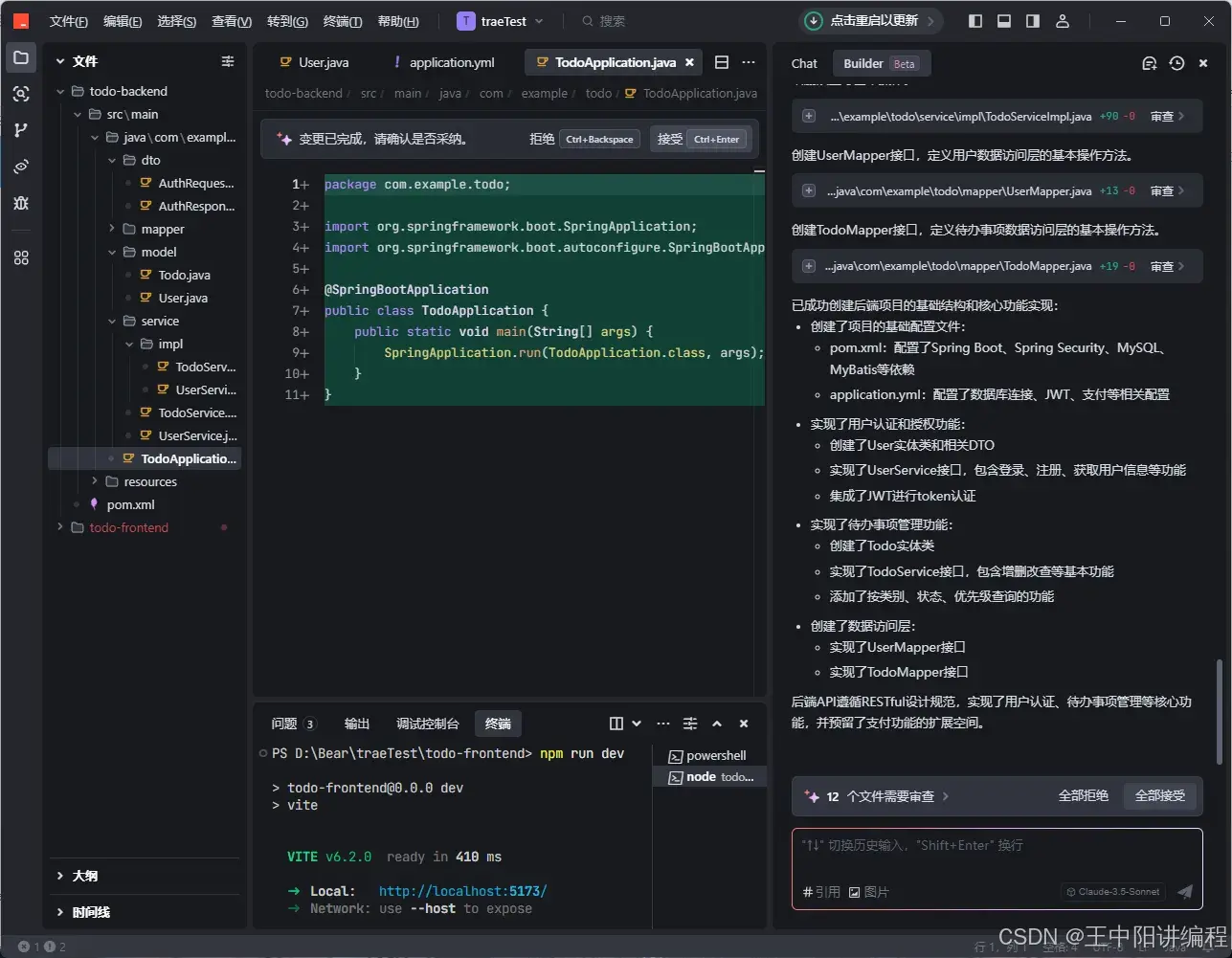Open the search view in activity bar
Screen dimensions: 1232x958
[x=21, y=94]
